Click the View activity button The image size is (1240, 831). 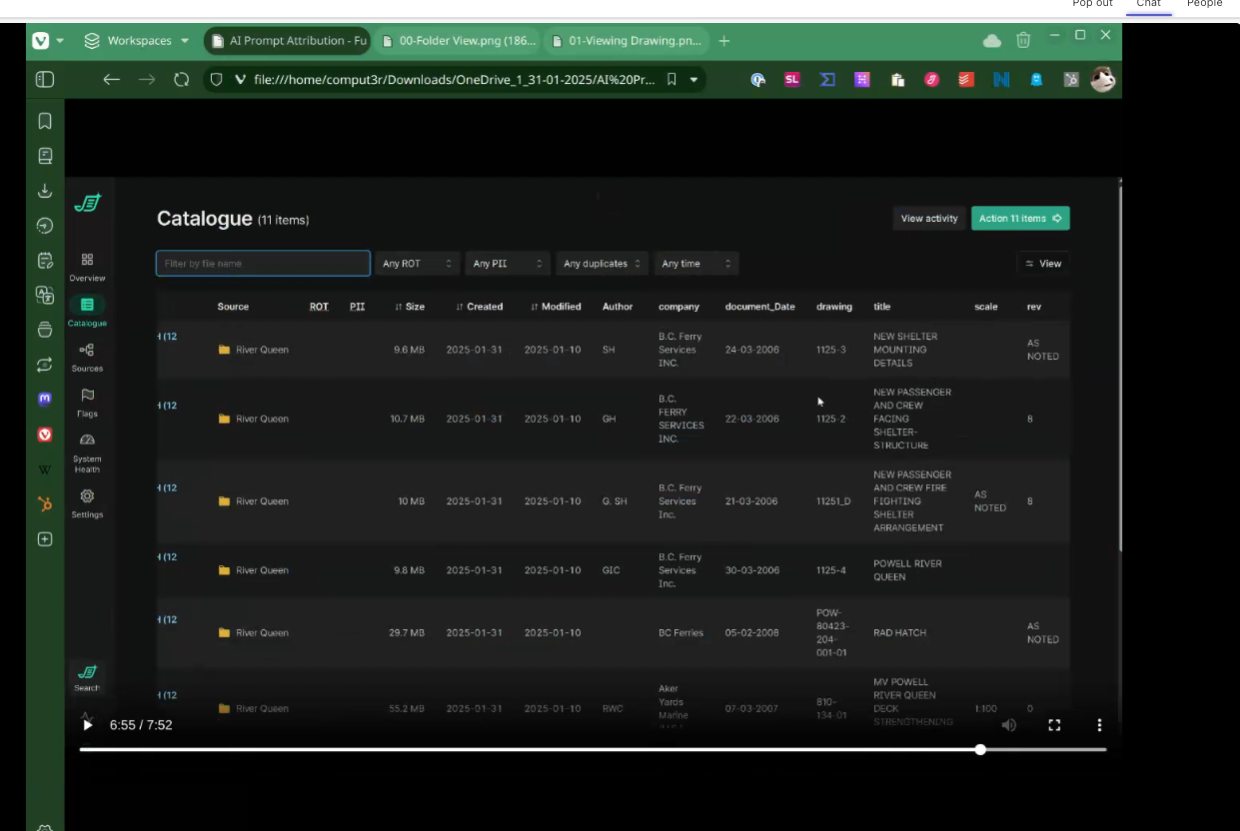click(x=928, y=218)
